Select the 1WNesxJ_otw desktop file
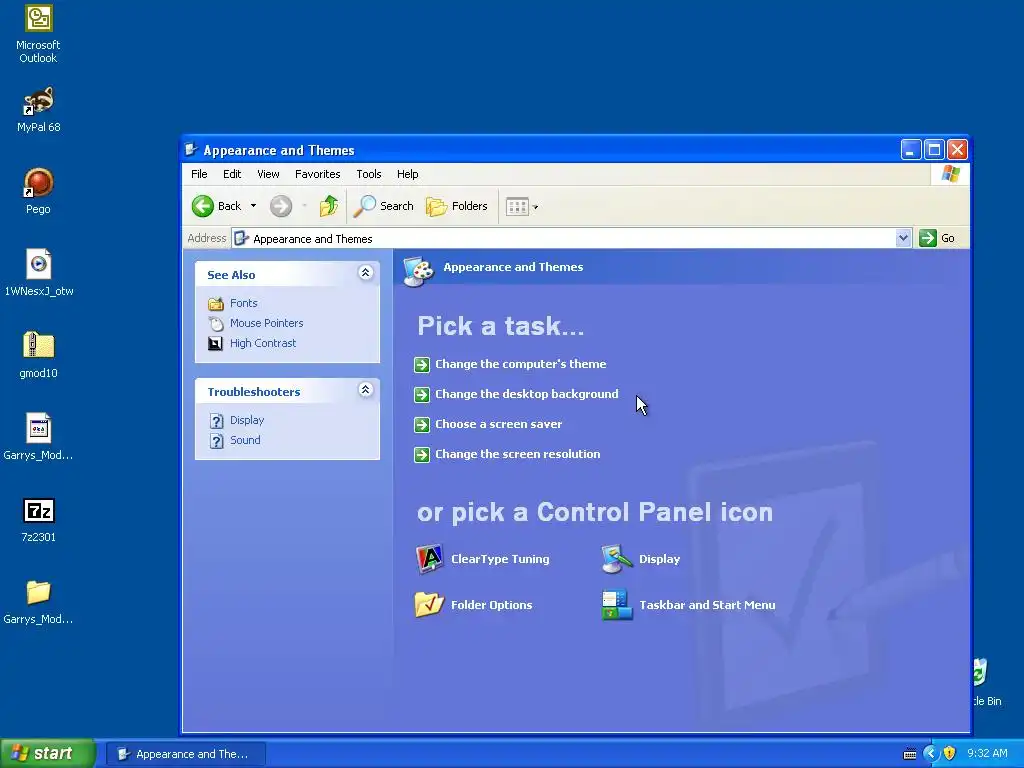Viewport: 1024px width, 768px height. [x=39, y=274]
